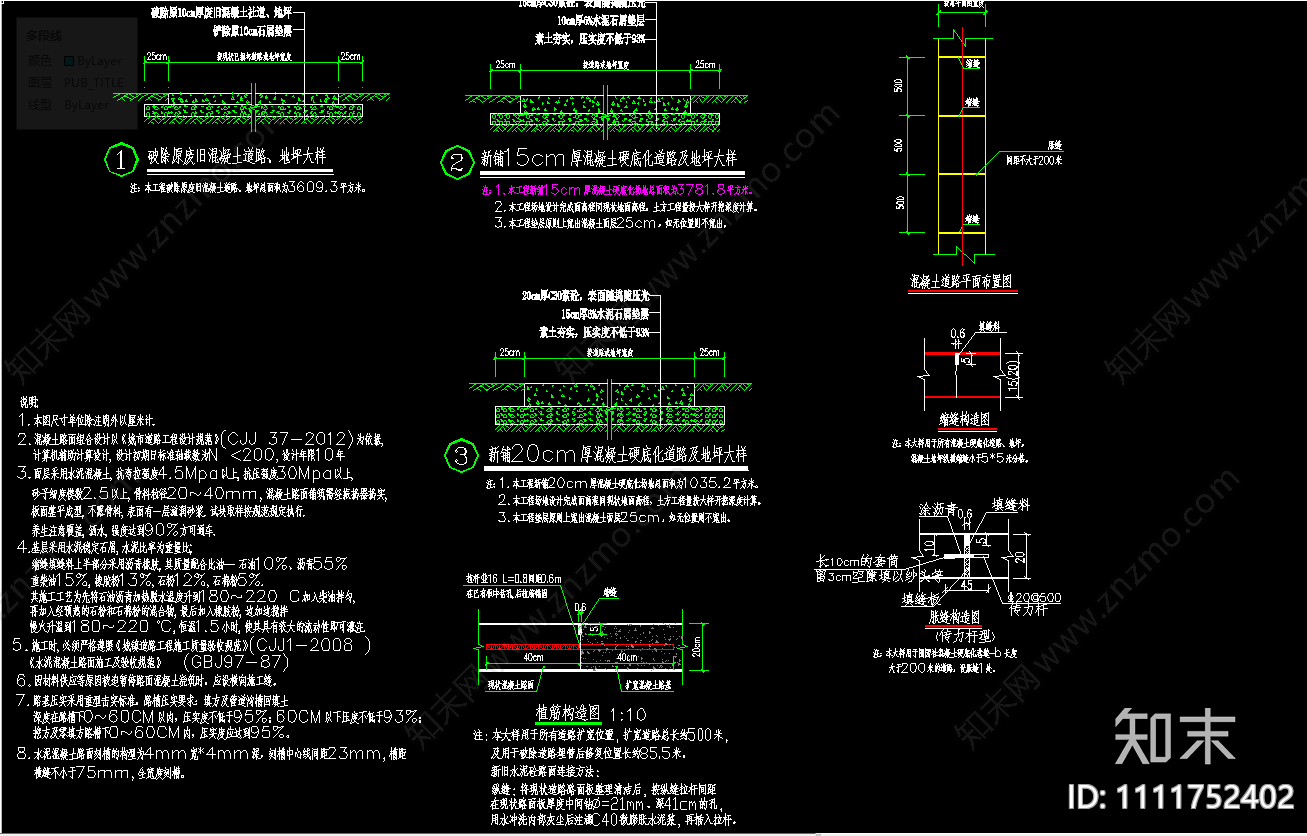Select the 多段线 tooltip heading
The image size is (1307, 836).
pos(44,36)
